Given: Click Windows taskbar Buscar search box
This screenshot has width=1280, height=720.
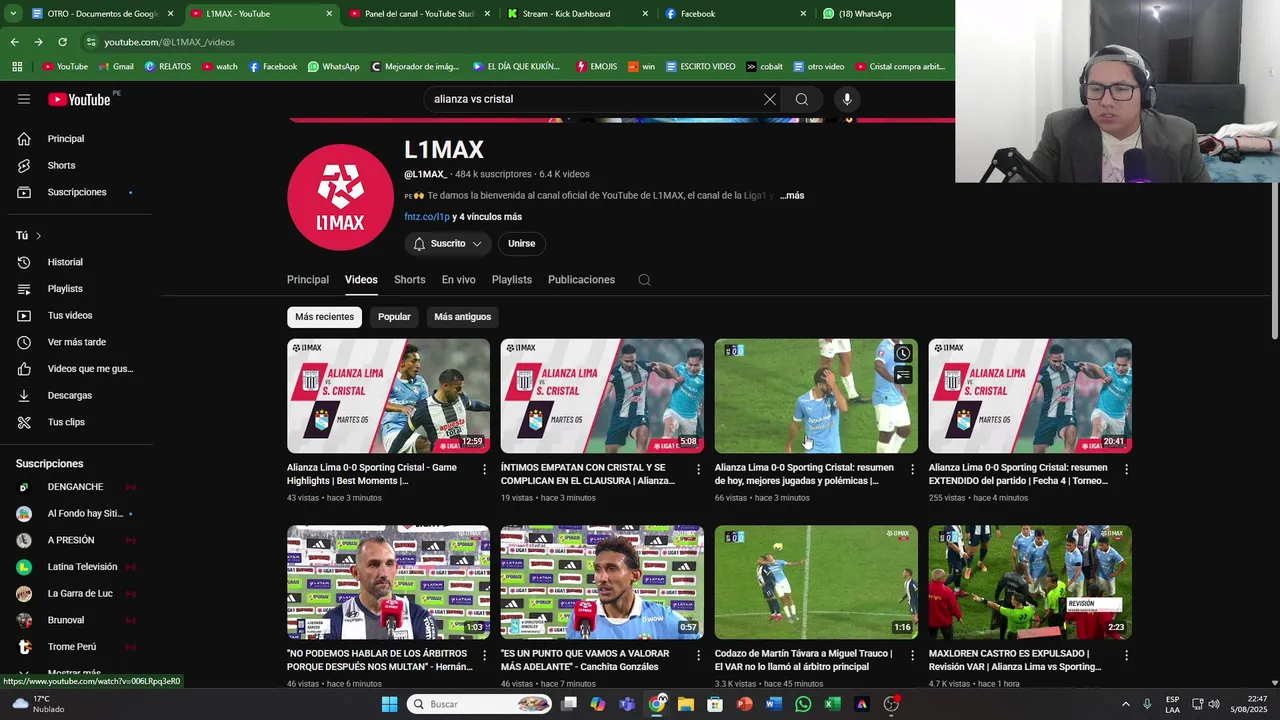Looking at the screenshot, I should tap(481, 704).
